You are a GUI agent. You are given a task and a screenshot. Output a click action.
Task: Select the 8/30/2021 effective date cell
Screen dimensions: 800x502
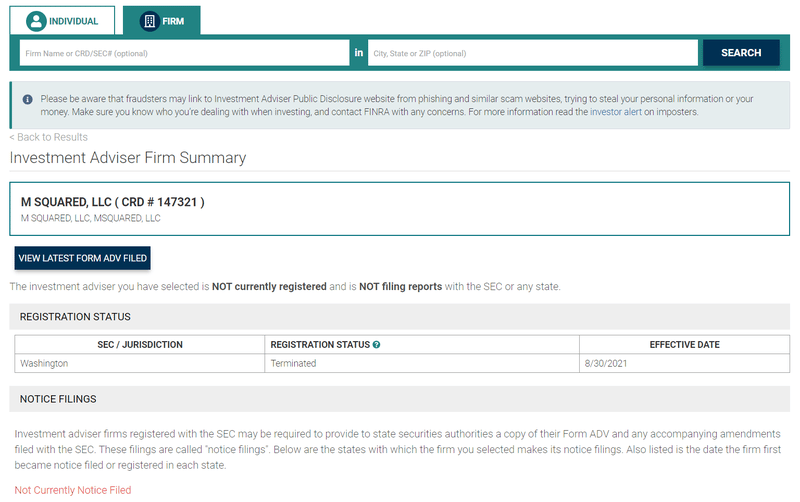pos(684,363)
